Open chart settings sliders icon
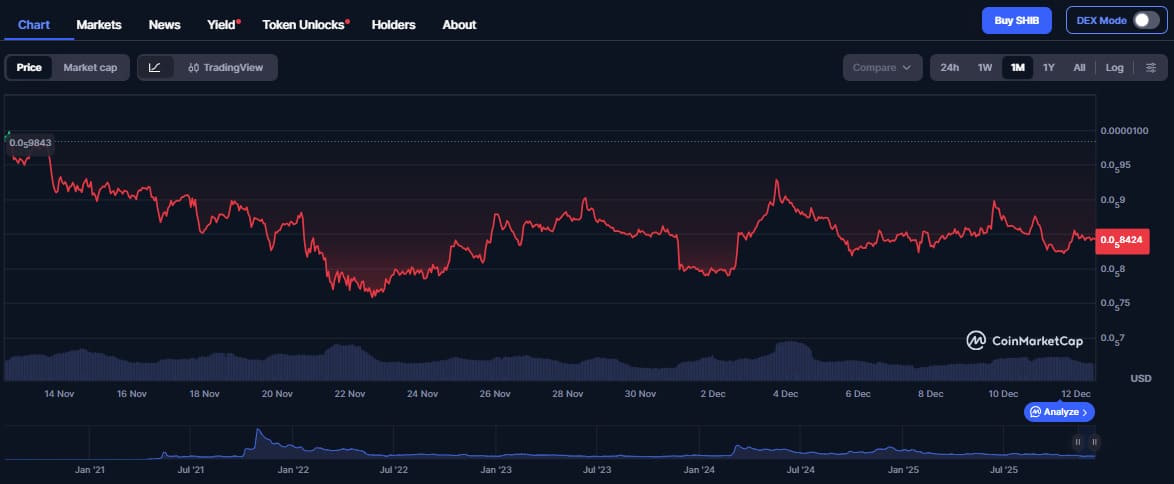Viewport: 1174px width, 484px height. (1150, 67)
